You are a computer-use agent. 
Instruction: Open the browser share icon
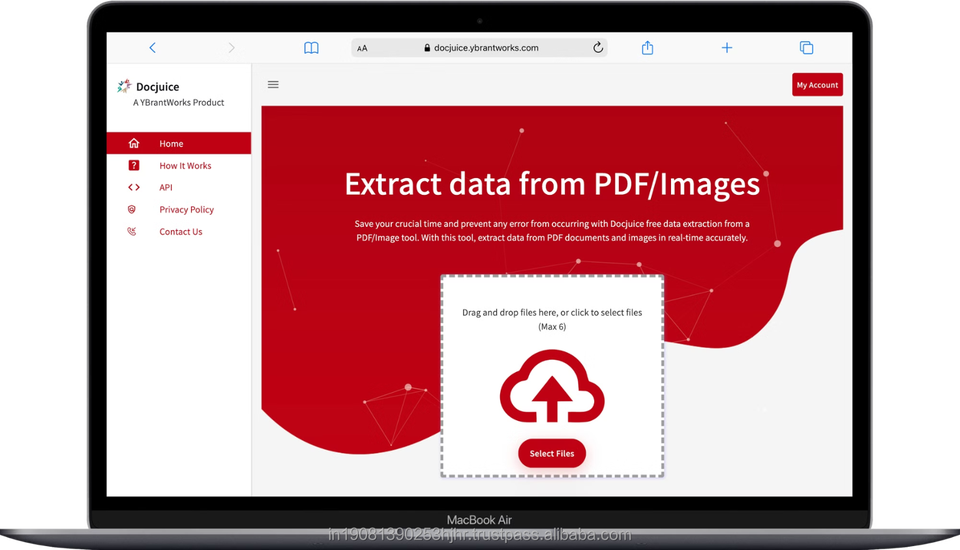(x=647, y=47)
